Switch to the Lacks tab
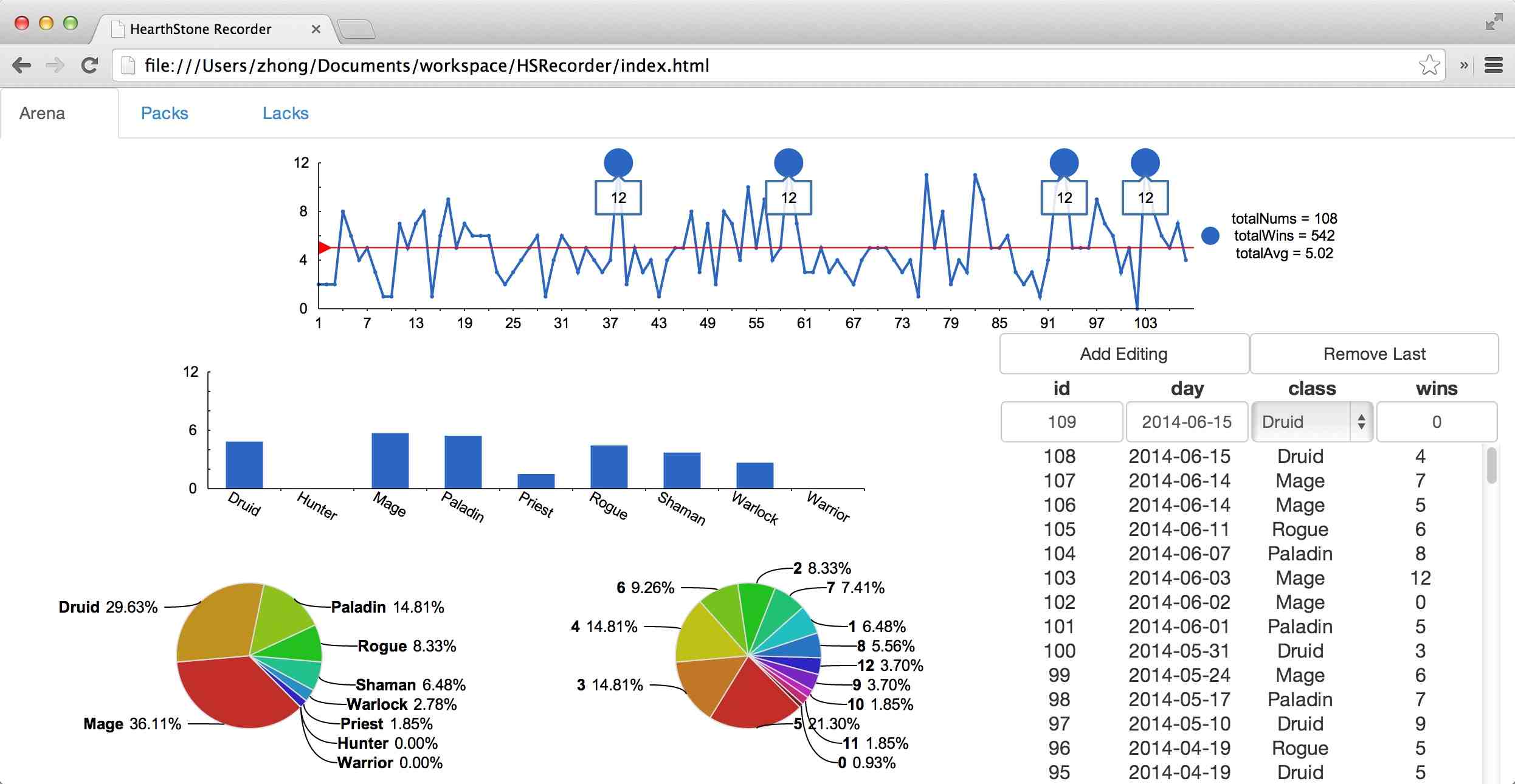 [285, 113]
